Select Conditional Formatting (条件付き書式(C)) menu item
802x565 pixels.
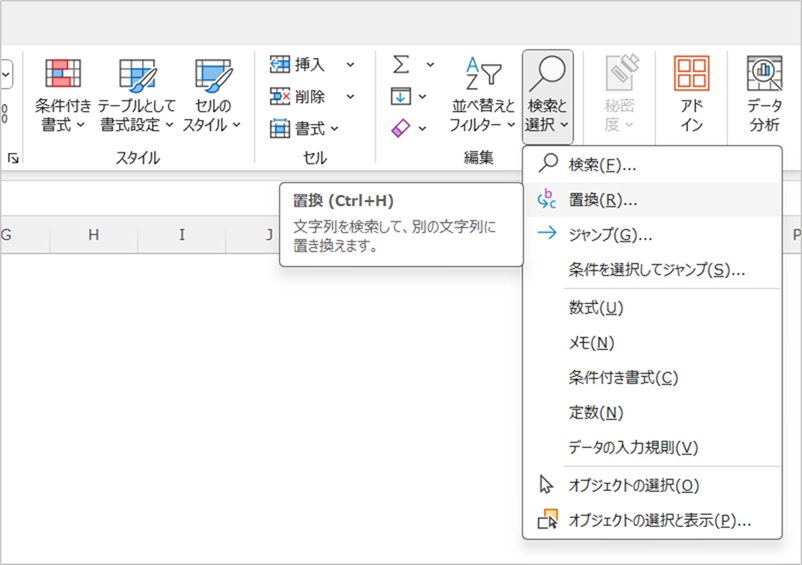click(x=652, y=378)
